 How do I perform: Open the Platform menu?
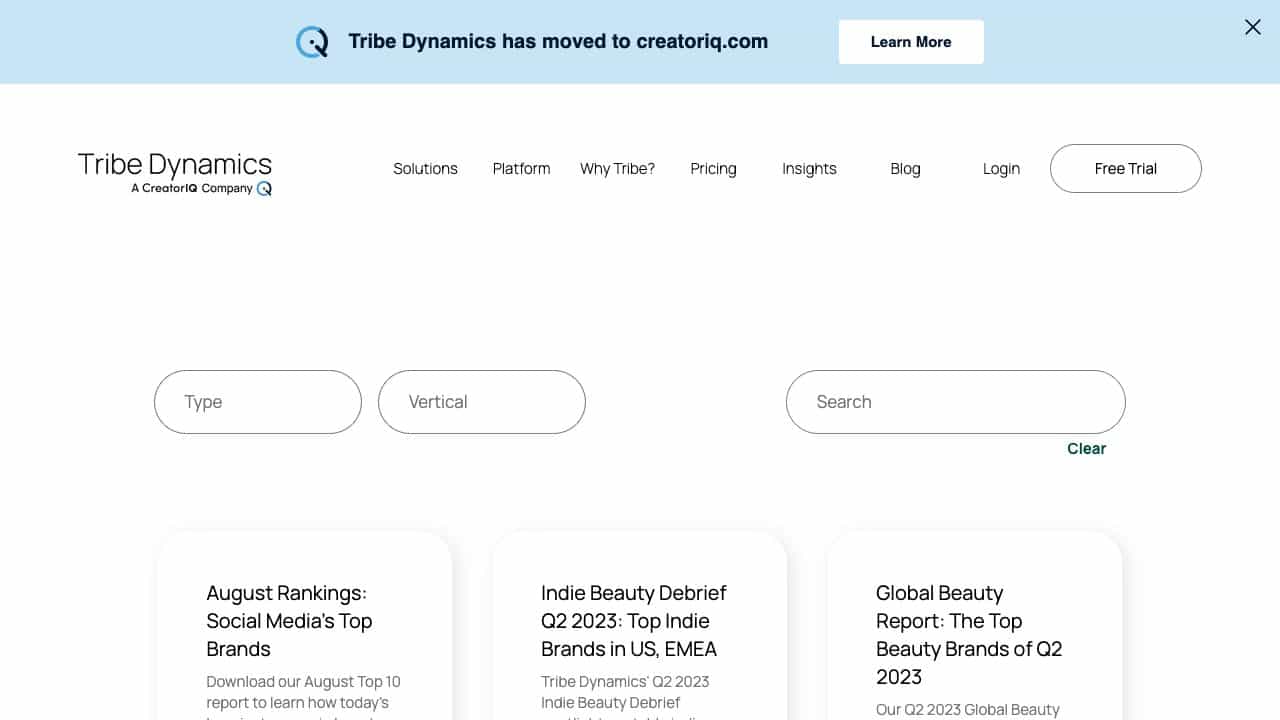pyautogui.click(x=521, y=169)
